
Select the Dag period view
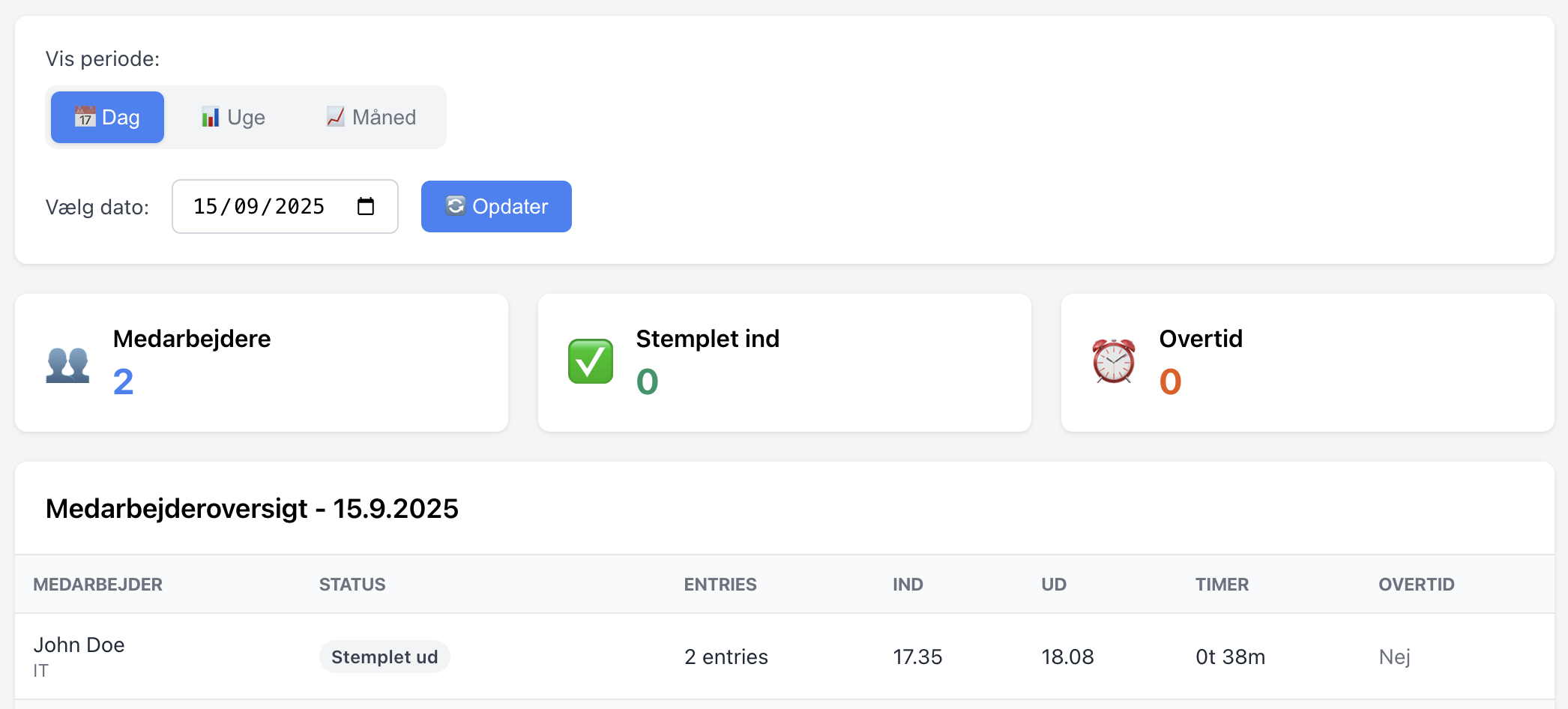click(x=107, y=117)
